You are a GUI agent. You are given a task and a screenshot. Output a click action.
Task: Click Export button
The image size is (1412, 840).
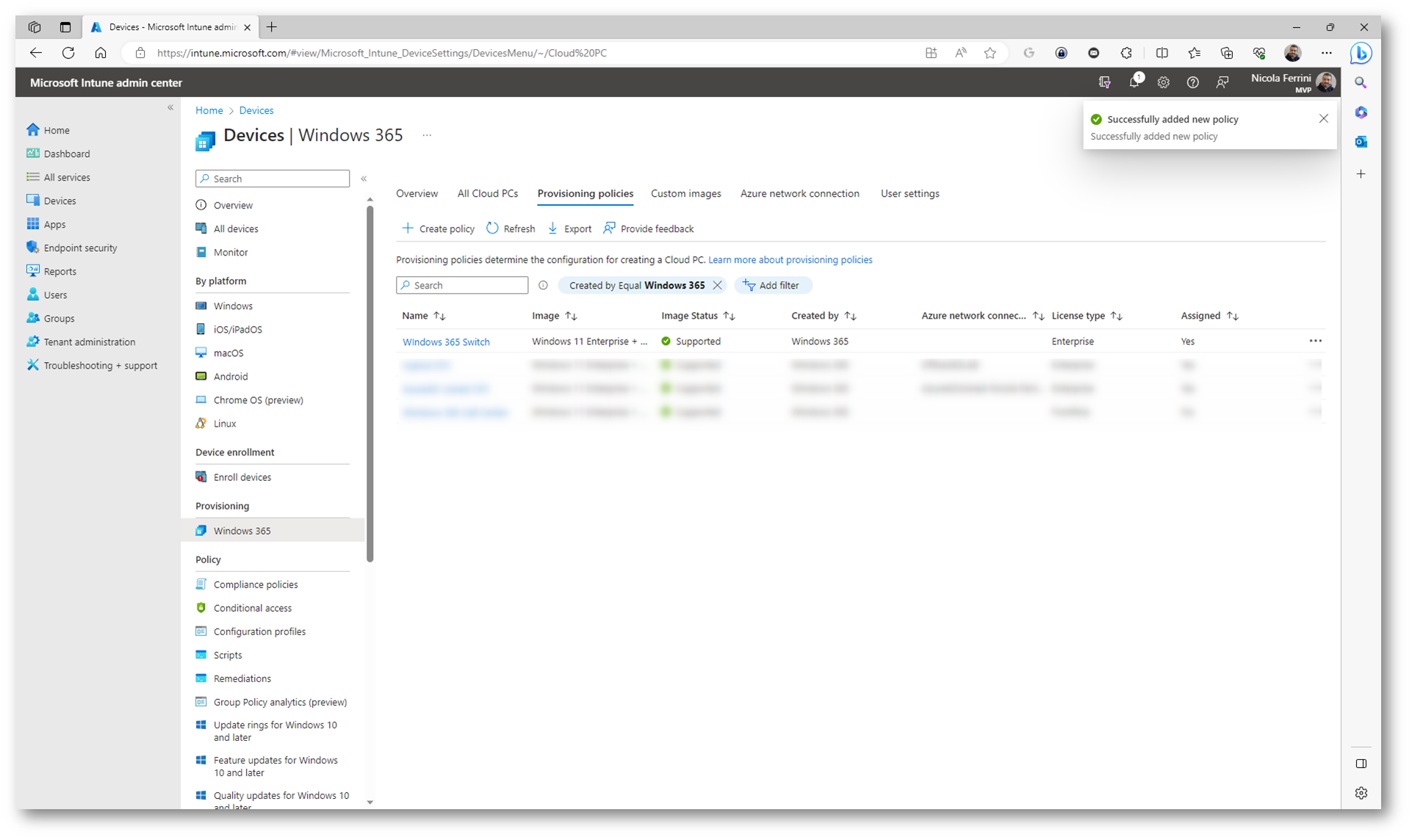pyautogui.click(x=569, y=229)
